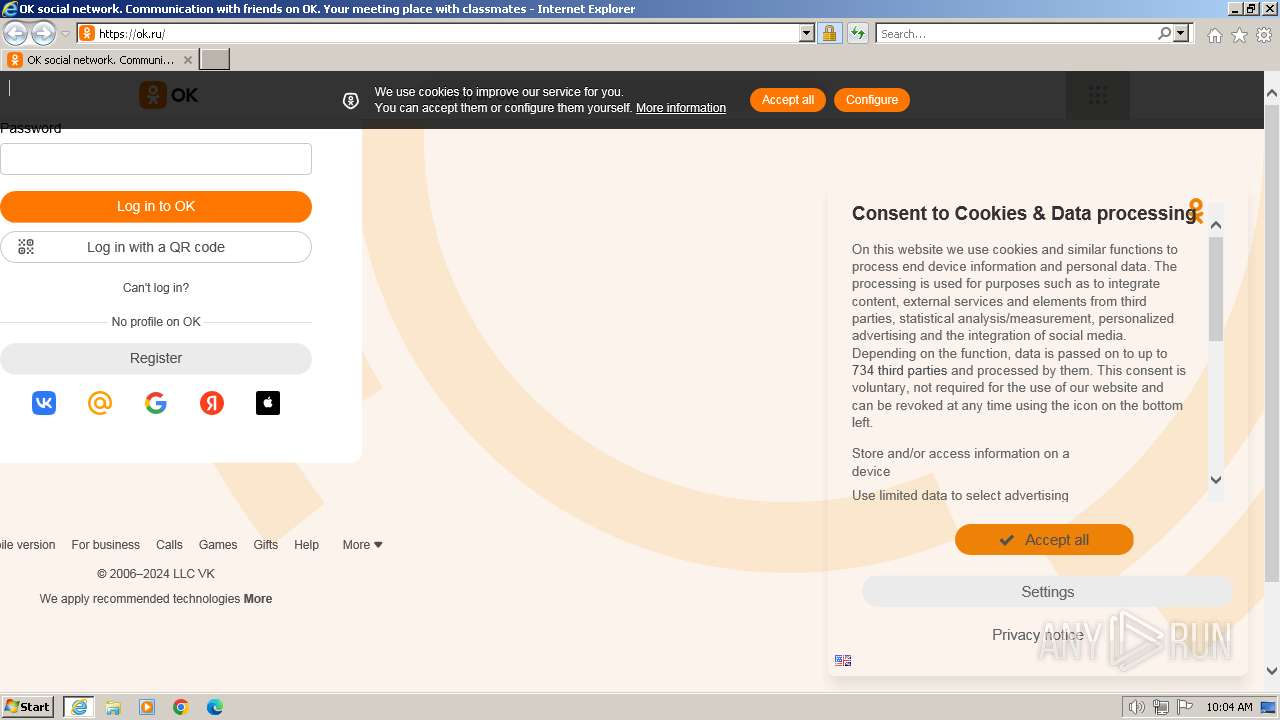Open File Explorer in taskbar
The image size is (1280, 720).
tap(113, 707)
